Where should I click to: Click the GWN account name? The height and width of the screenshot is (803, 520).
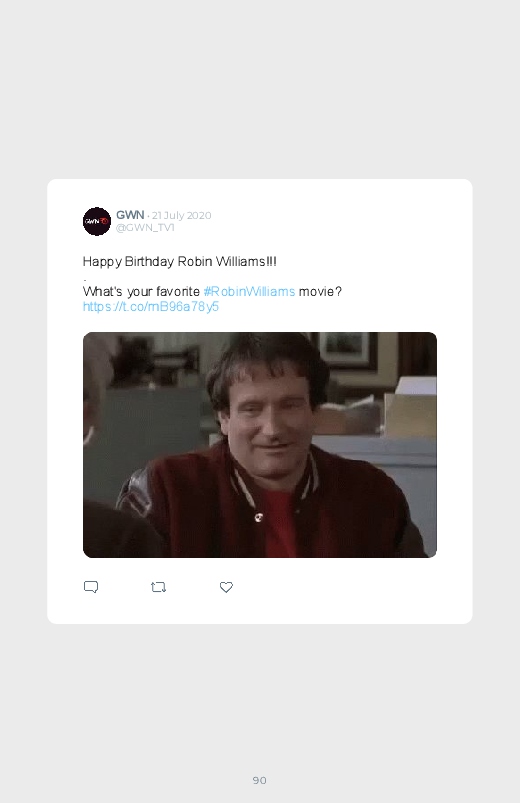130,215
